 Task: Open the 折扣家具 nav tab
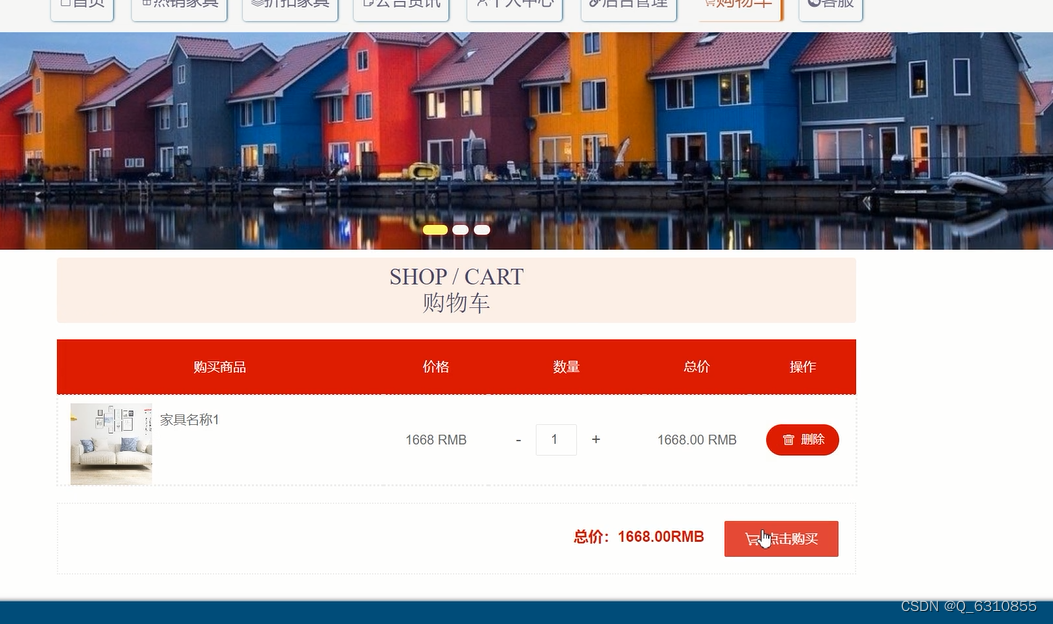coord(290,7)
